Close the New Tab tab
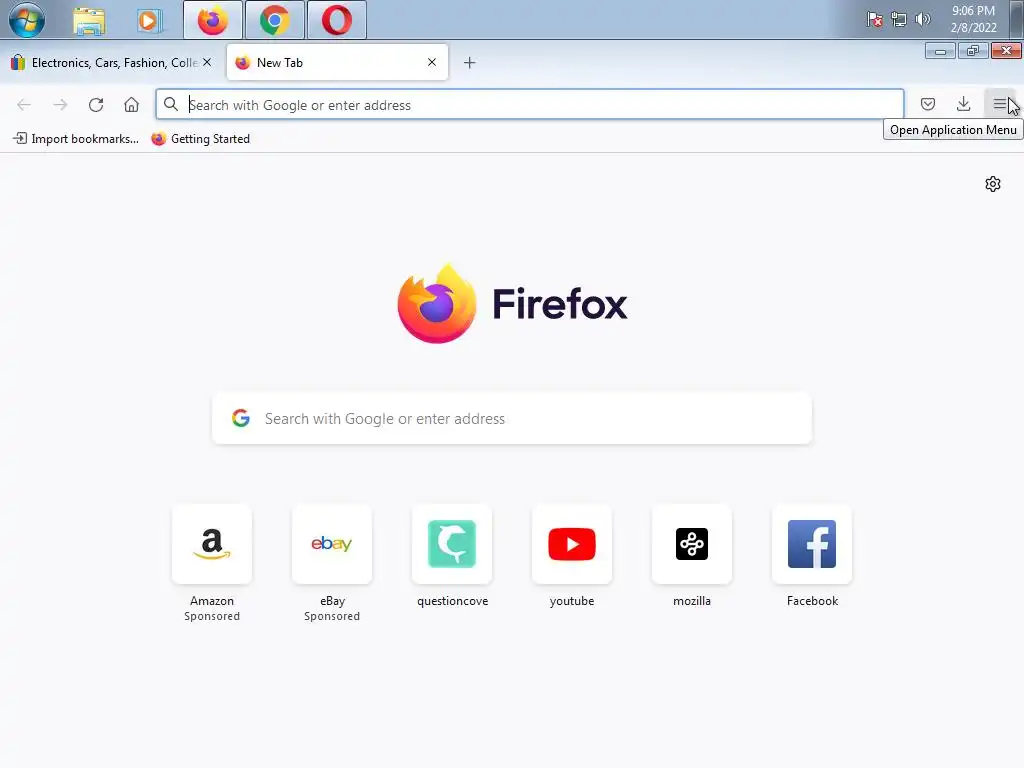 point(432,62)
